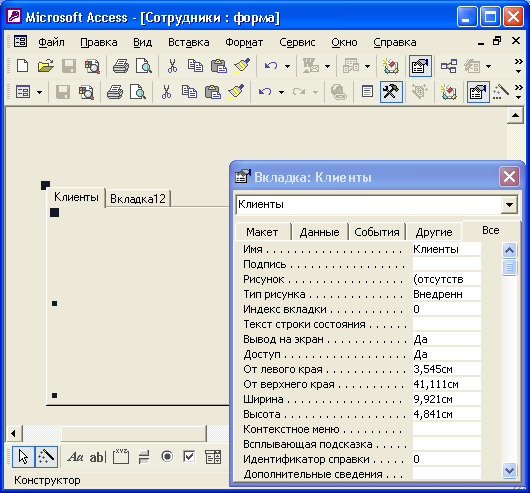Click the properties list scroll down arrow
Image resolution: width=530 pixels, height=493 pixels.
tap(509, 470)
